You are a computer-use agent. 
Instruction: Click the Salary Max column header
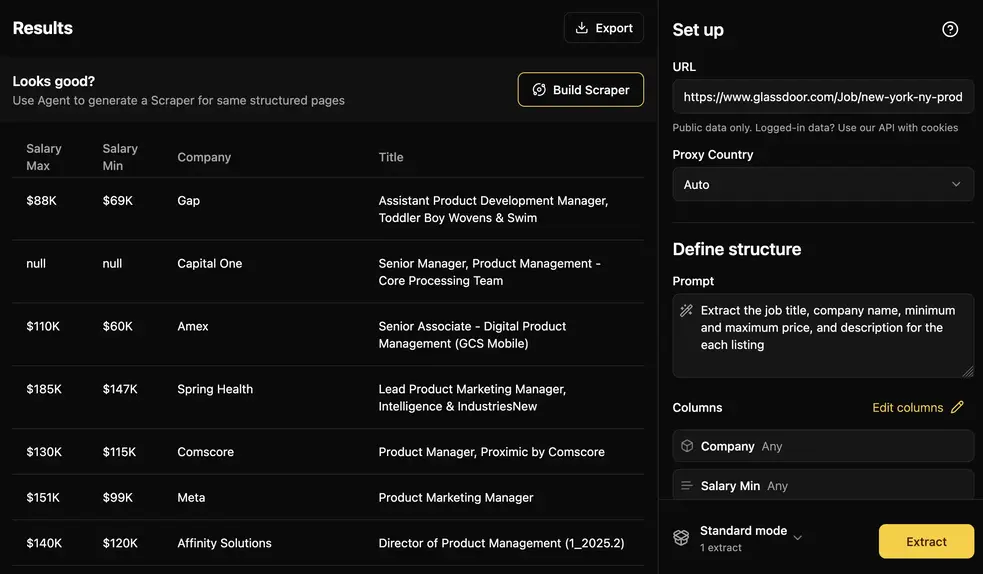[x=44, y=157]
